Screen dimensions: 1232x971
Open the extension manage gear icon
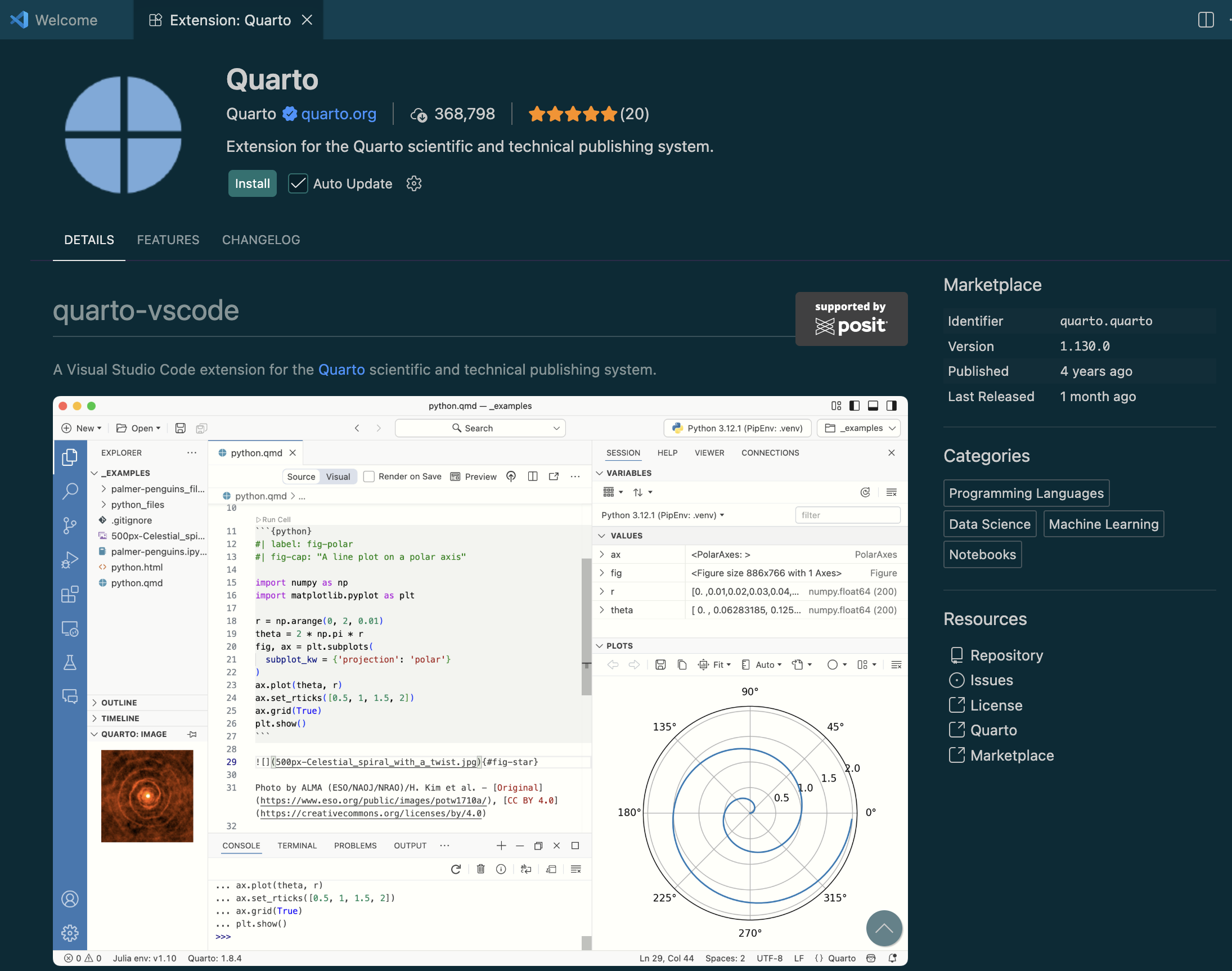pyautogui.click(x=414, y=183)
